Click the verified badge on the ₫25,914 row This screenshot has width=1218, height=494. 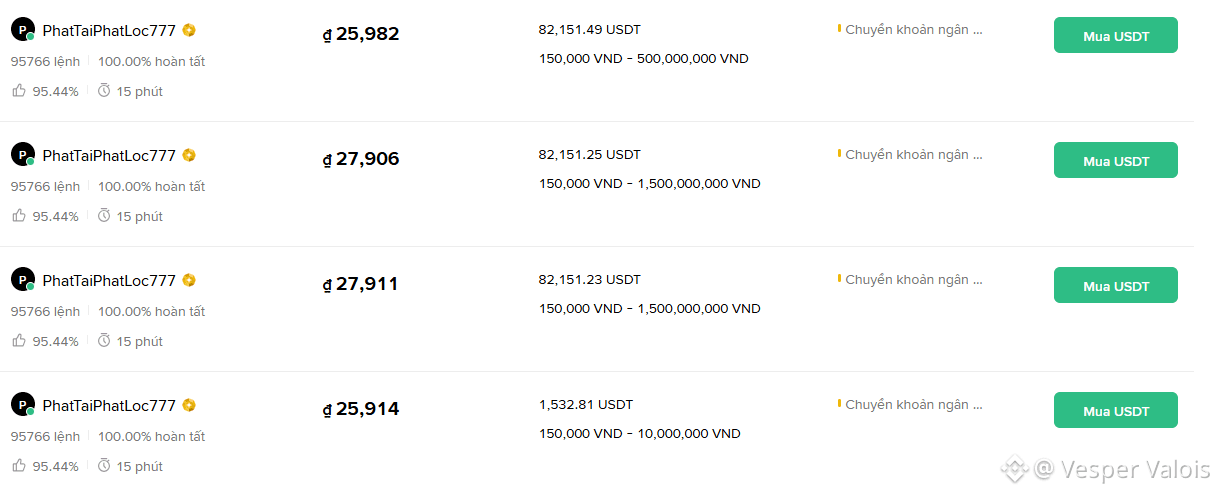point(189,405)
